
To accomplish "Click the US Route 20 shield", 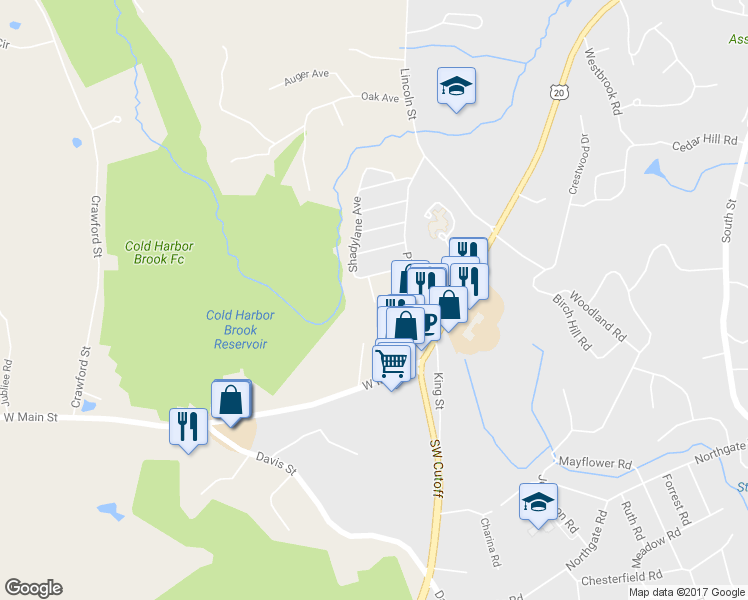I will pos(559,92).
